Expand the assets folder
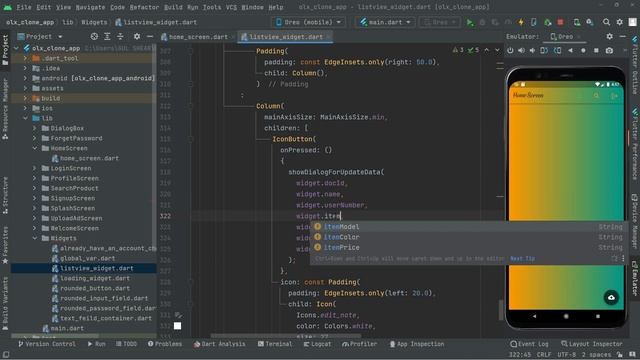Screen dimensions: 640x360 click(25, 88)
